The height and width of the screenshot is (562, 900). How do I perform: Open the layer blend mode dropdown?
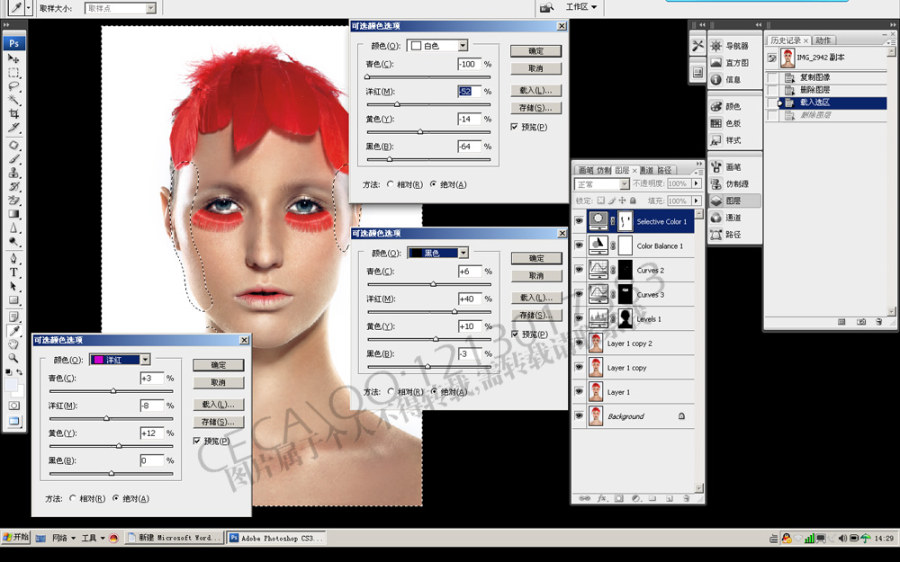point(602,184)
